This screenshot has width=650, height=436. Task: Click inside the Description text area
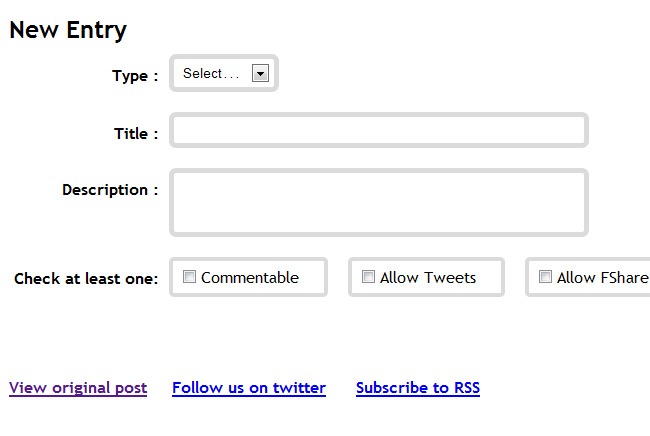click(x=378, y=203)
